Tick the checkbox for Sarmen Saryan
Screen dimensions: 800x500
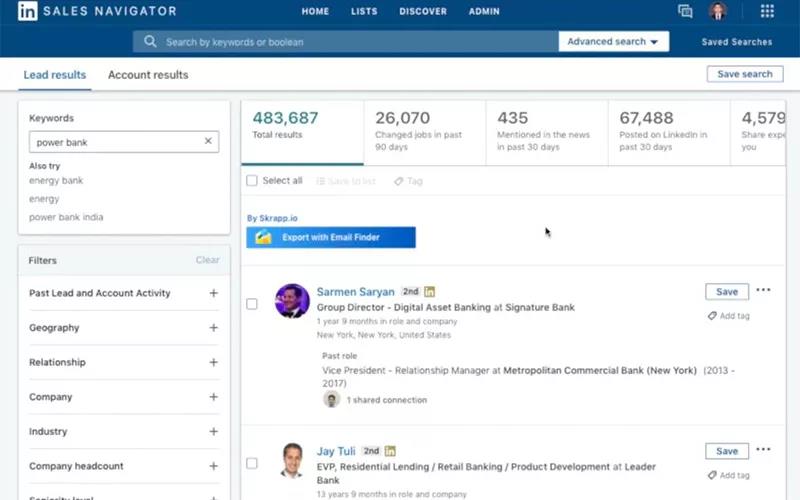coord(252,304)
